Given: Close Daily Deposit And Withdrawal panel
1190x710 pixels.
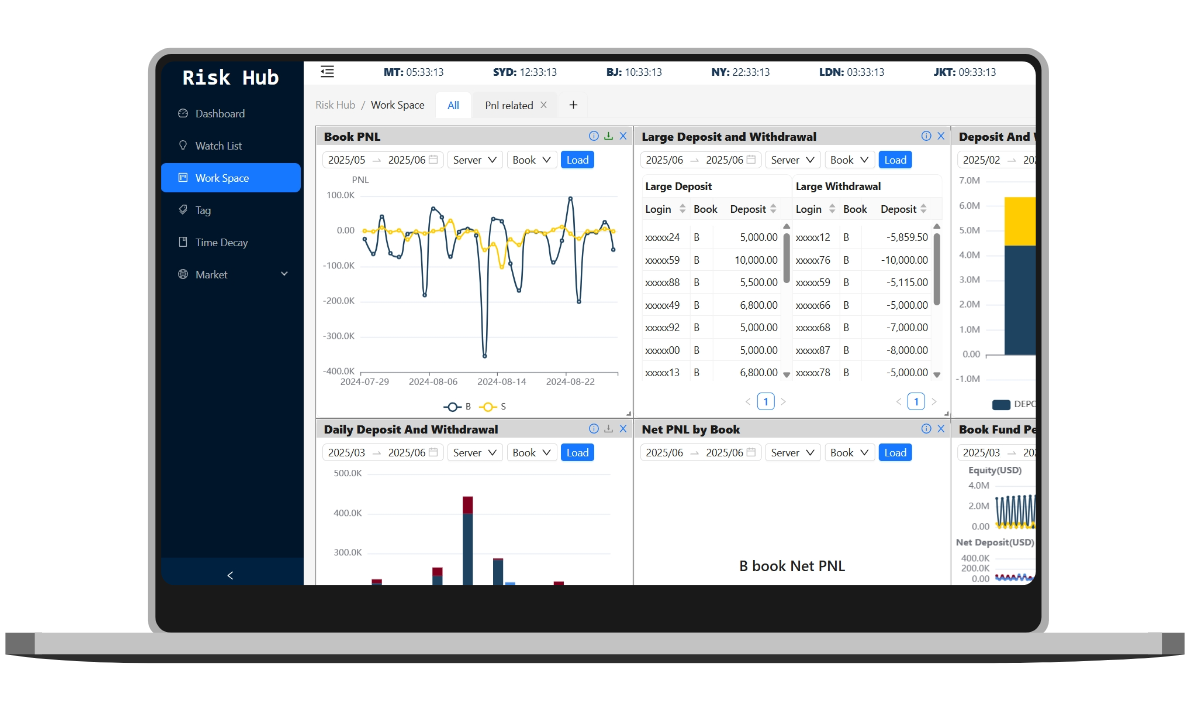Looking at the screenshot, I should pyautogui.click(x=623, y=429).
